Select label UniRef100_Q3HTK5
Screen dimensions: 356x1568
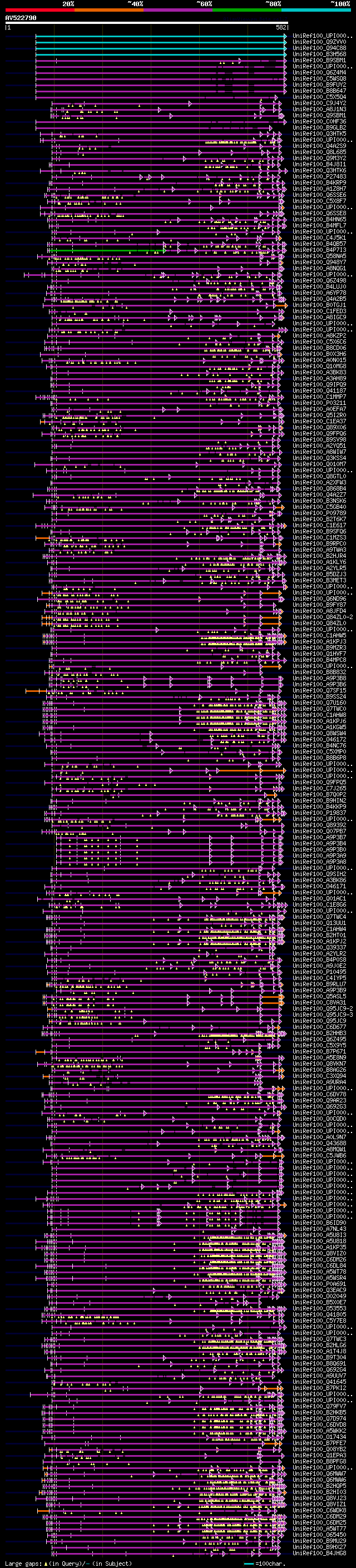(319, 134)
